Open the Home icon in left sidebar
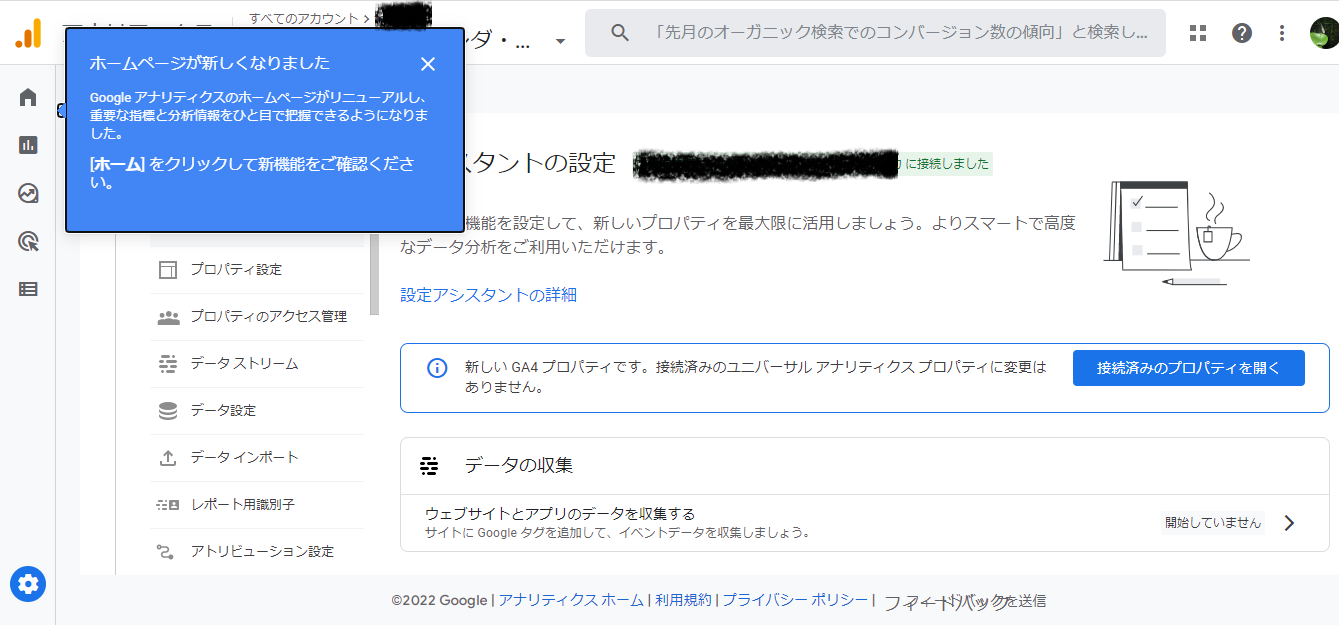 [x=28, y=97]
